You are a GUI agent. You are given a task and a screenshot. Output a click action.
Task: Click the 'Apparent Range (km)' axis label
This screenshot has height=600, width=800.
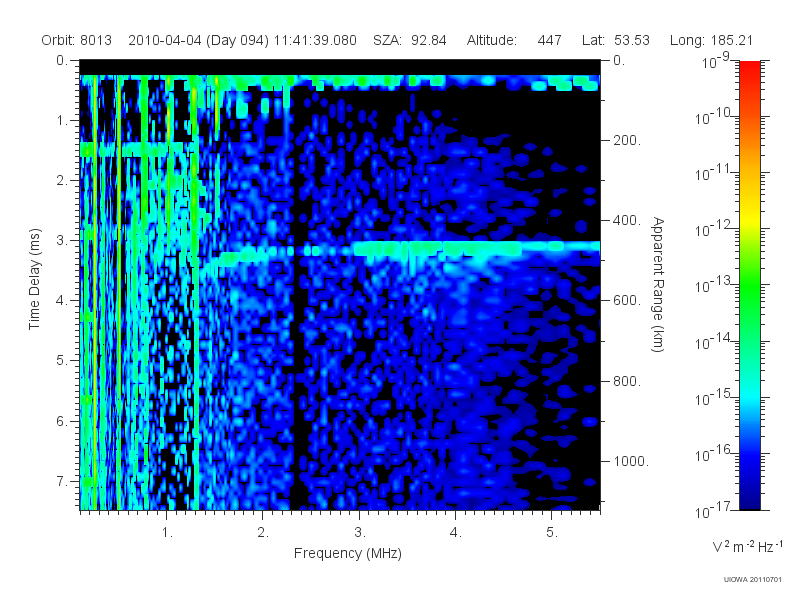click(x=658, y=284)
